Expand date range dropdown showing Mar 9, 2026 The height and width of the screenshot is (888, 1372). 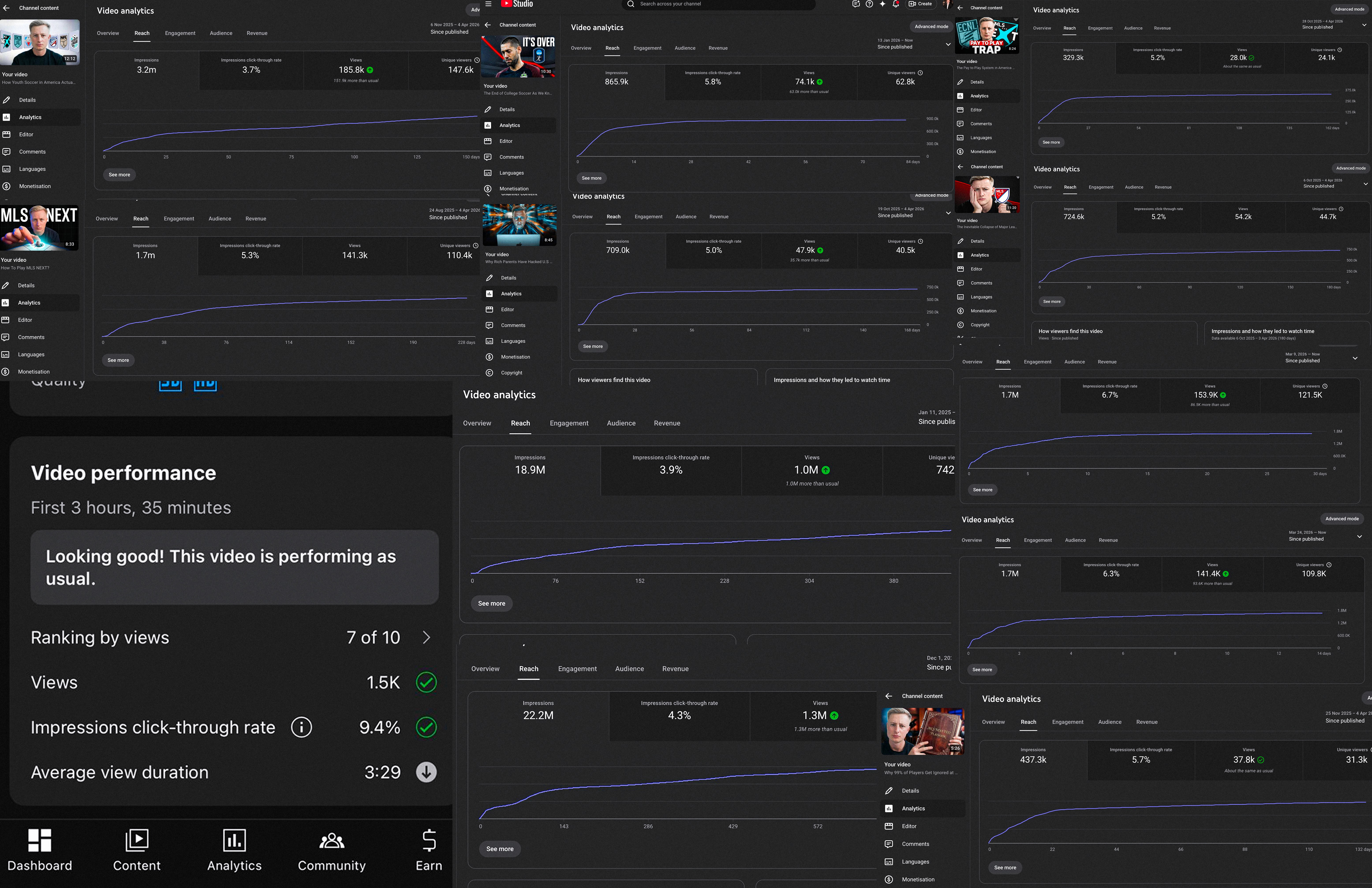pyautogui.click(x=1355, y=358)
